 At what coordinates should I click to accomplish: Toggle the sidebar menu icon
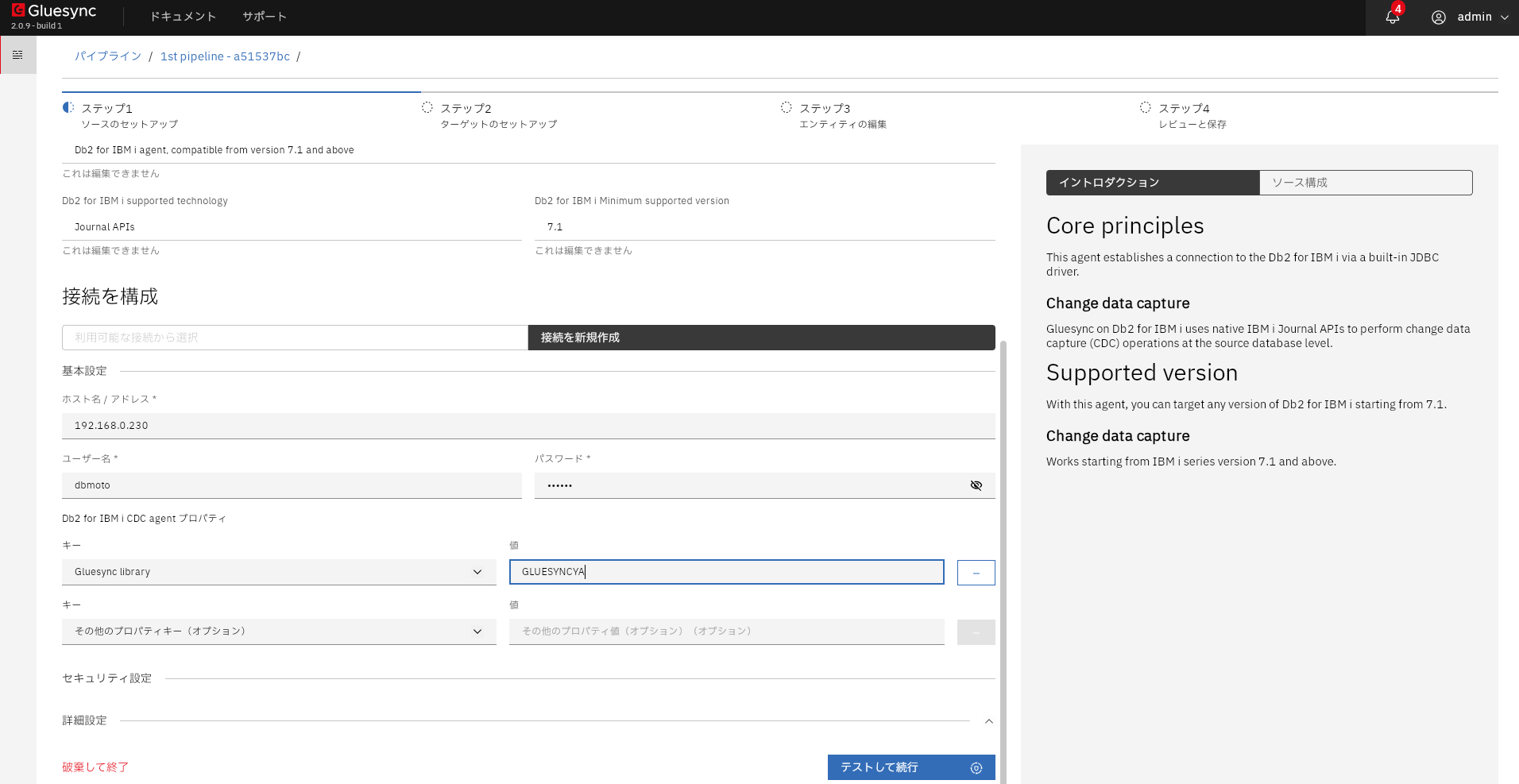[17, 55]
